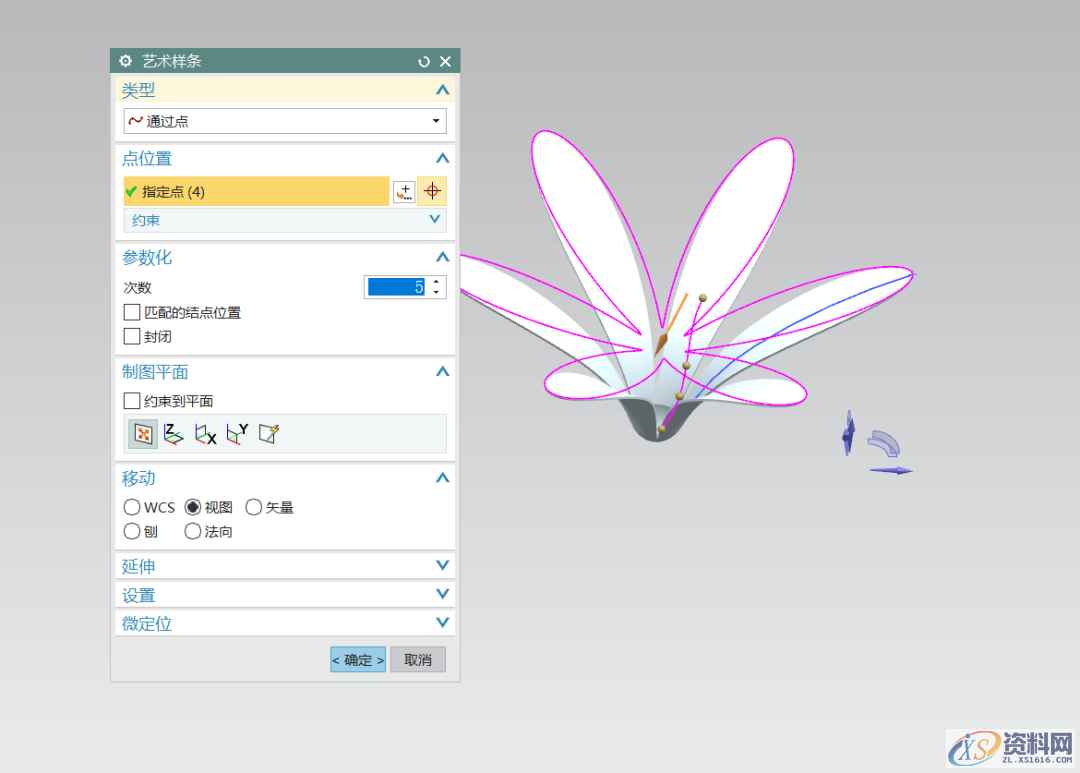Click the 次数 value input field
The width and height of the screenshot is (1080, 773).
click(396, 287)
